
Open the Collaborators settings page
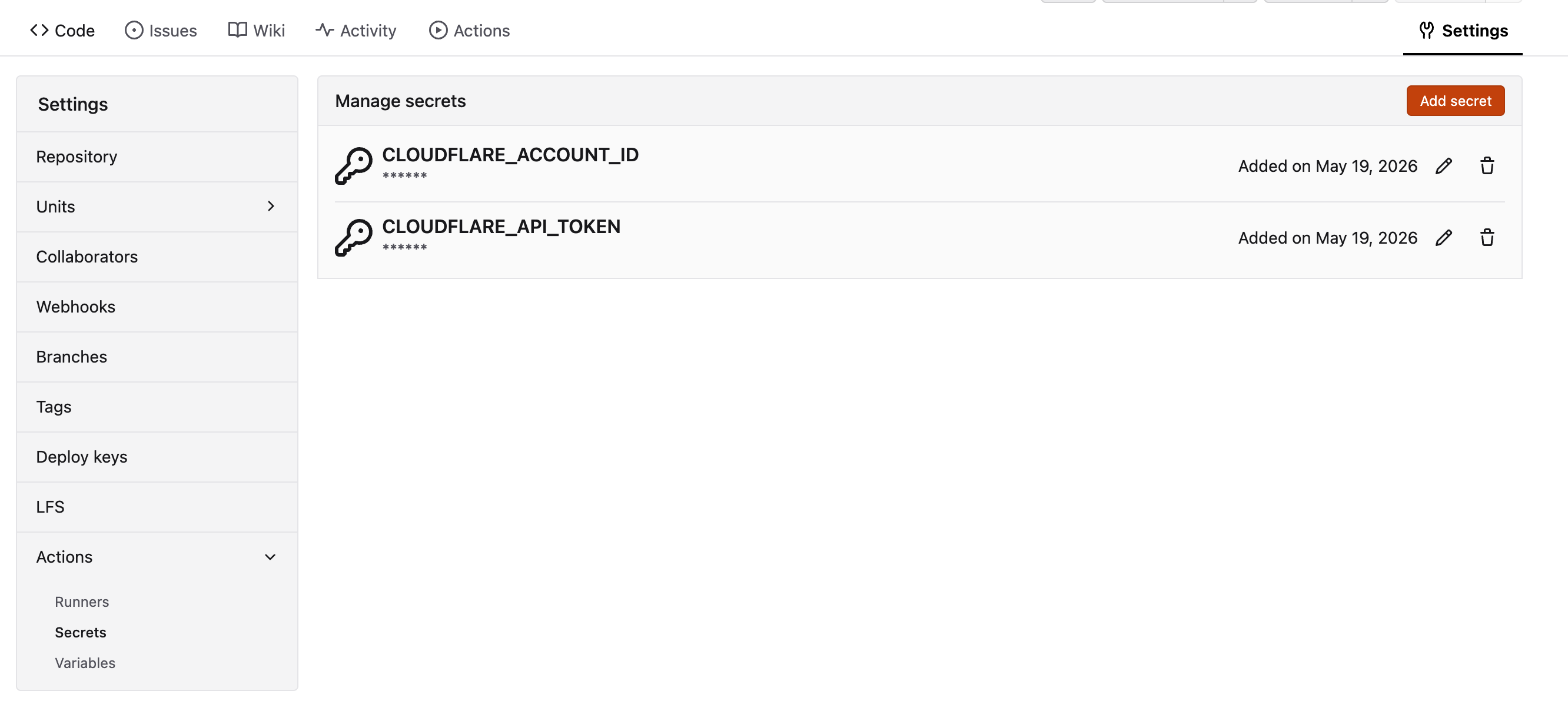tap(157, 257)
